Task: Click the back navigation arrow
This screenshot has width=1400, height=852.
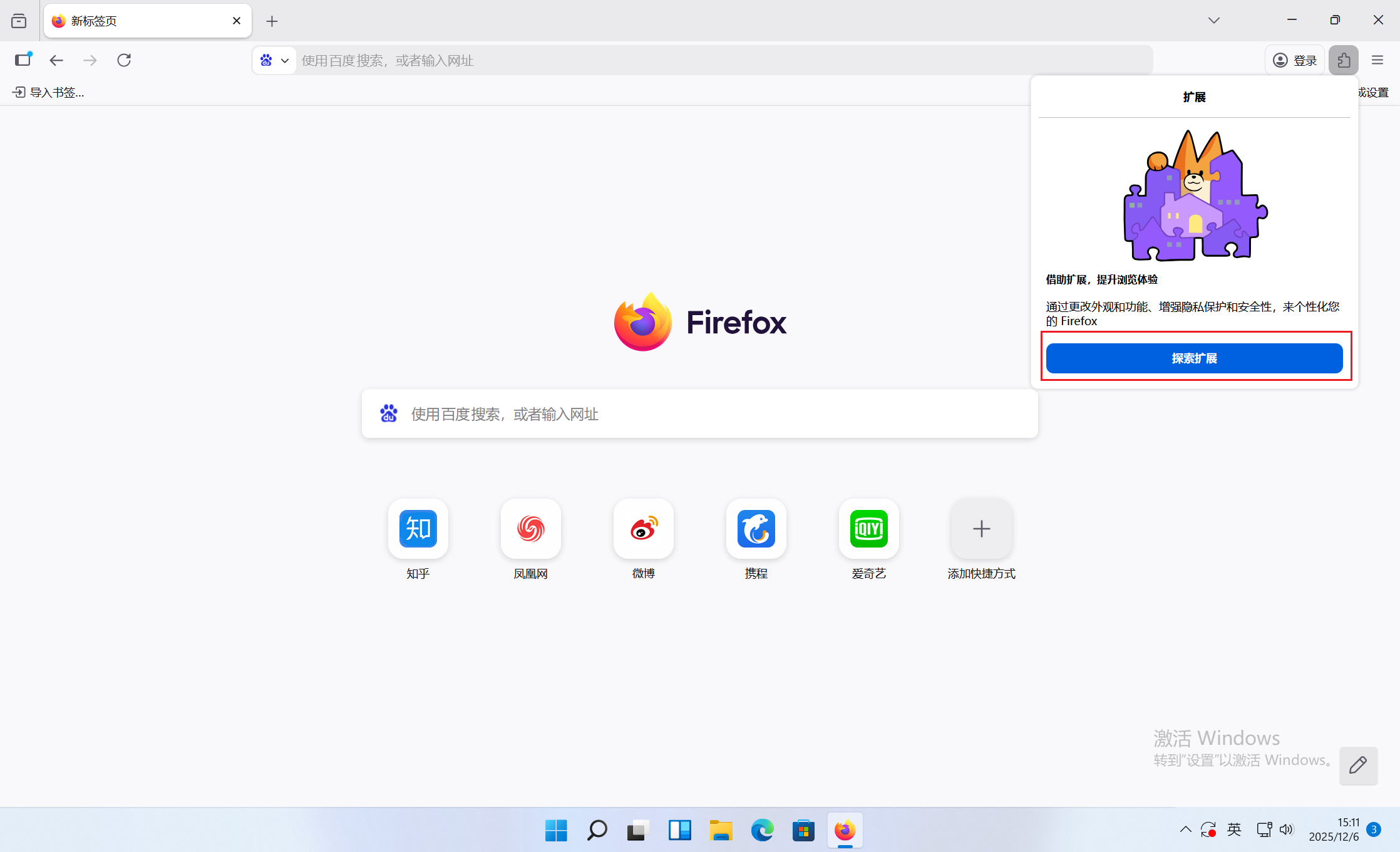Action: (x=56, y=60)
